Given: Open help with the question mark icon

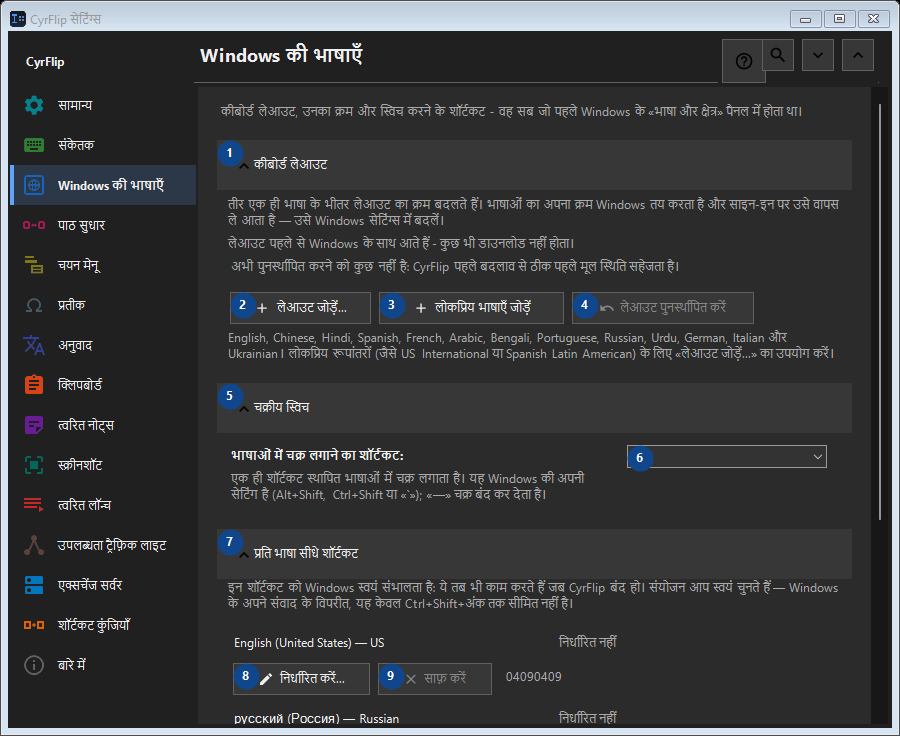Looking at the screenshot, I should [x=743, y=61].
